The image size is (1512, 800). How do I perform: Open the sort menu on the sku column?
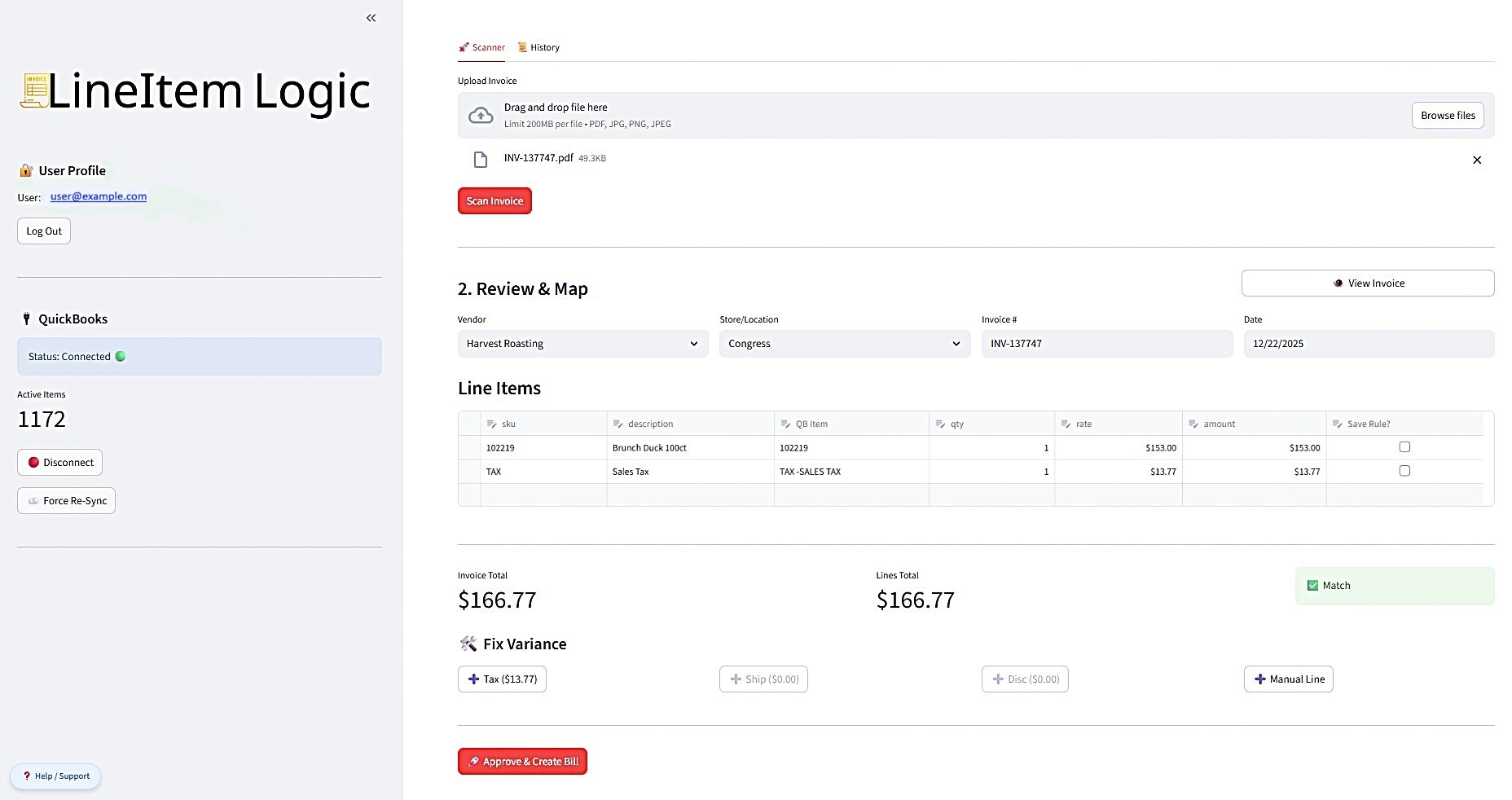490,424
